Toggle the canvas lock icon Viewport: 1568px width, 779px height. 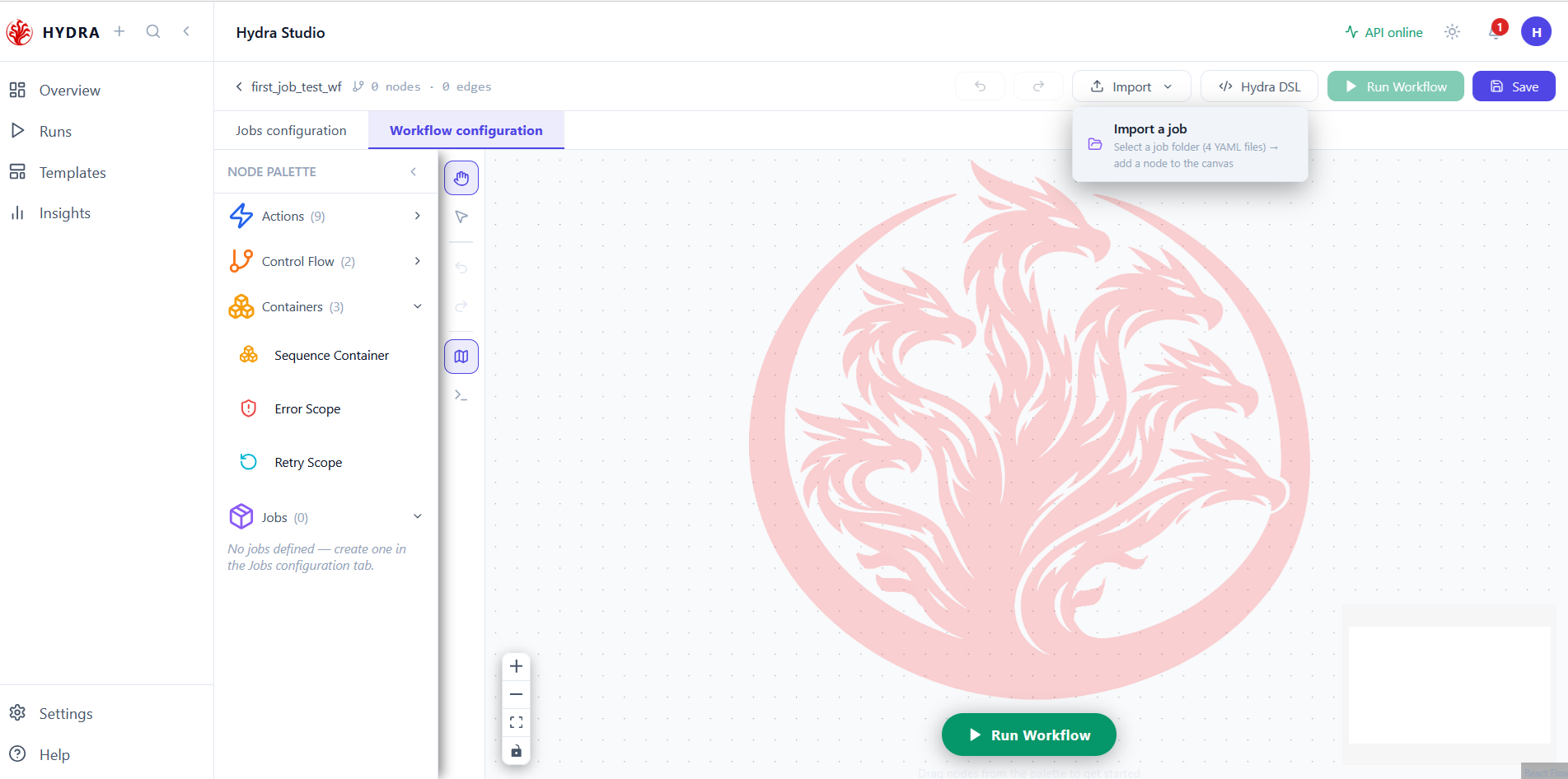point(516,751)
